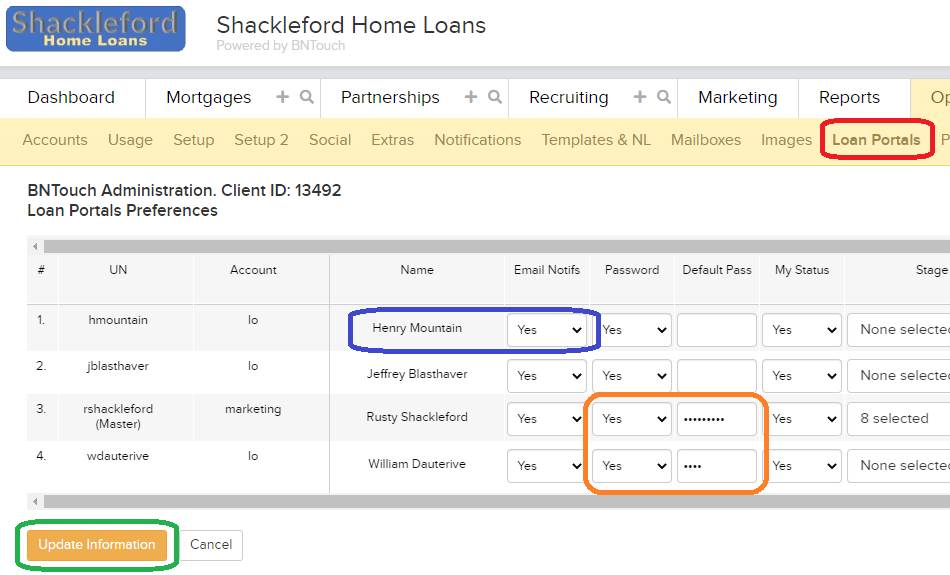Open Password dropdown for Henry Mountain
Viewport: 950px width, 575px height.
(x=632, y=330)
